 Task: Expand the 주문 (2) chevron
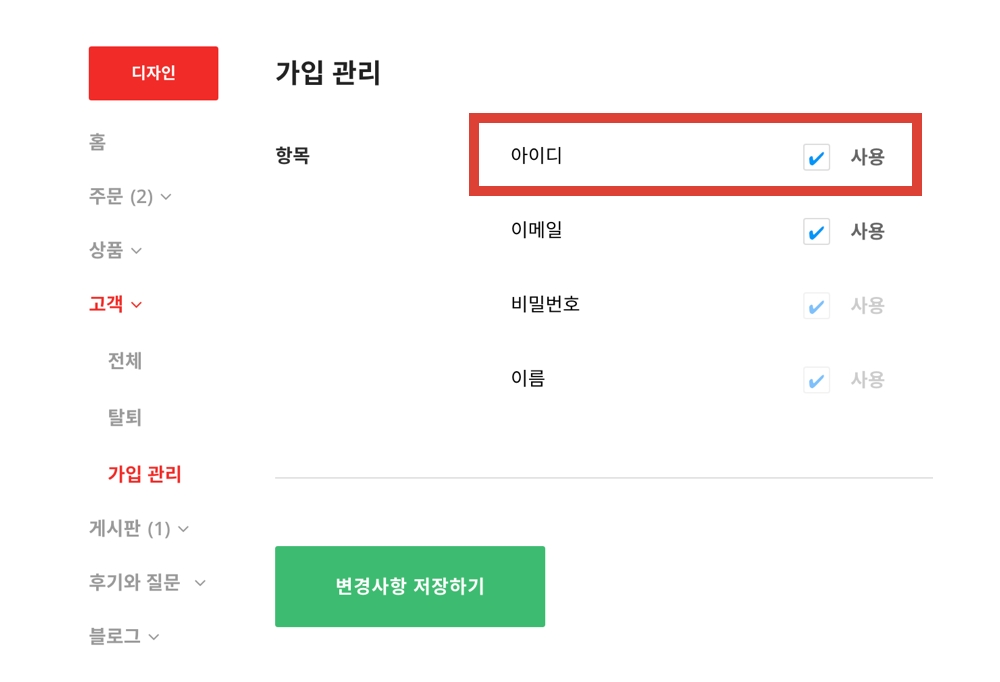click(166, 197)
